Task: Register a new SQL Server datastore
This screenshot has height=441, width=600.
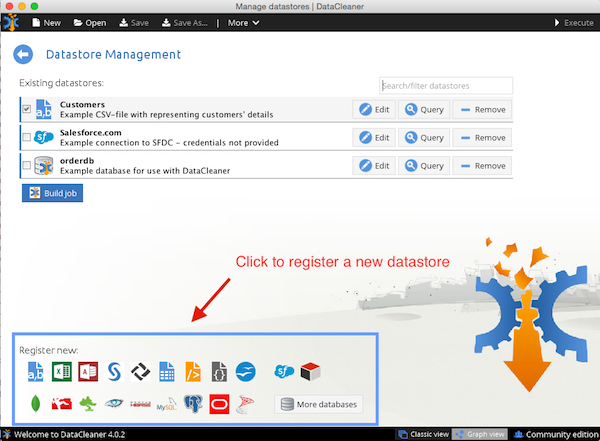Action: [x=245, y=404]
